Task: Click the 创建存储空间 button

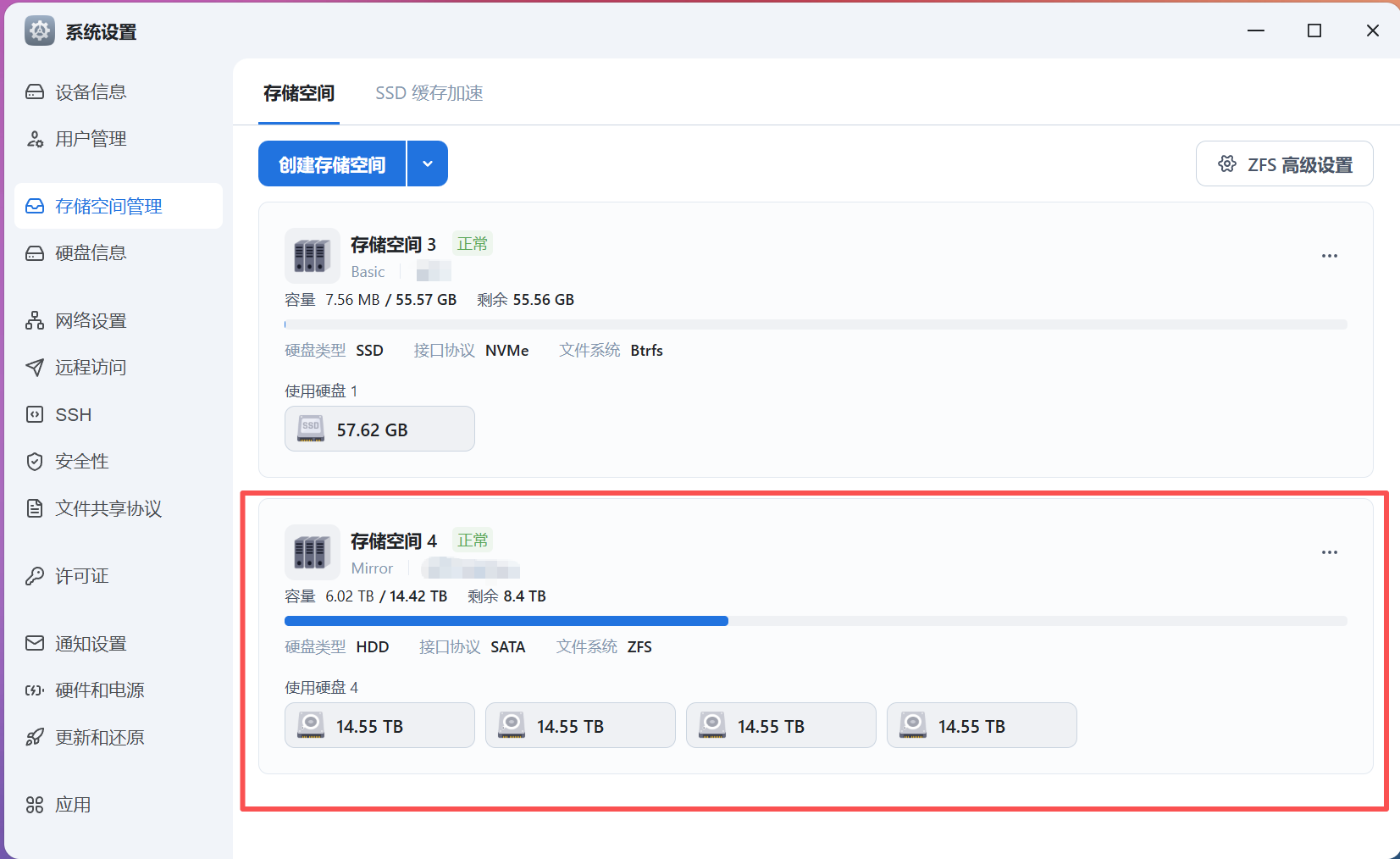Action: click(x=332, y=163)
